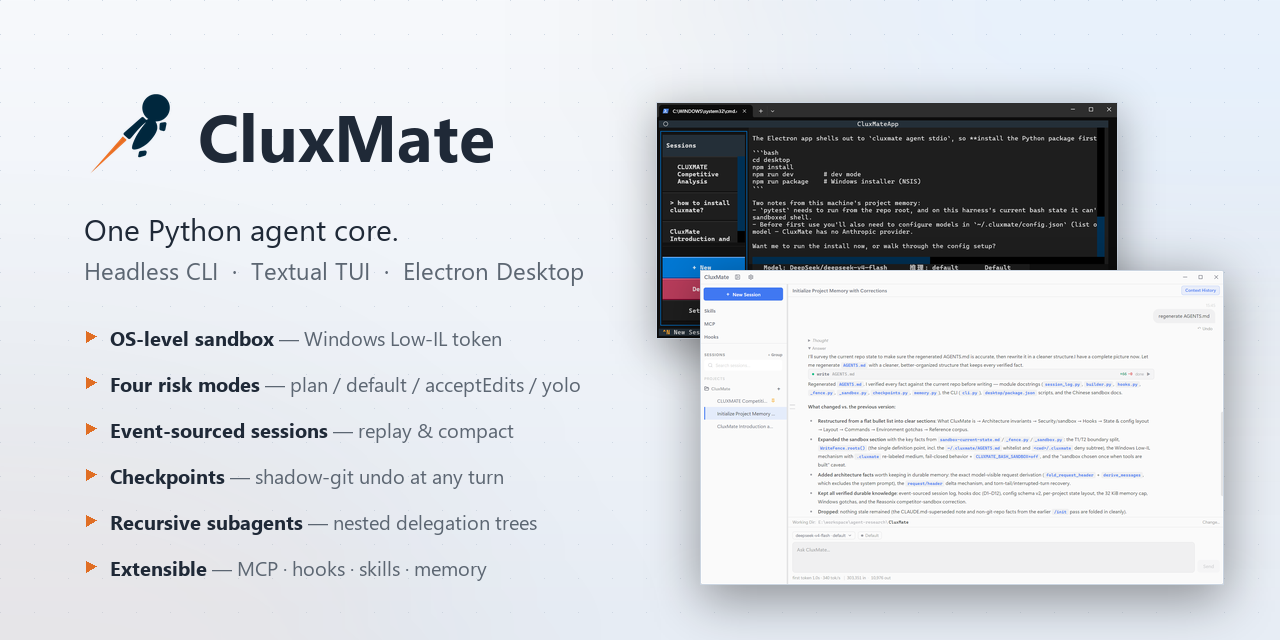Select CluxMate Introduction session in the TUI
The width and height of the screenshot is (1280, 640).
[700, 234]
